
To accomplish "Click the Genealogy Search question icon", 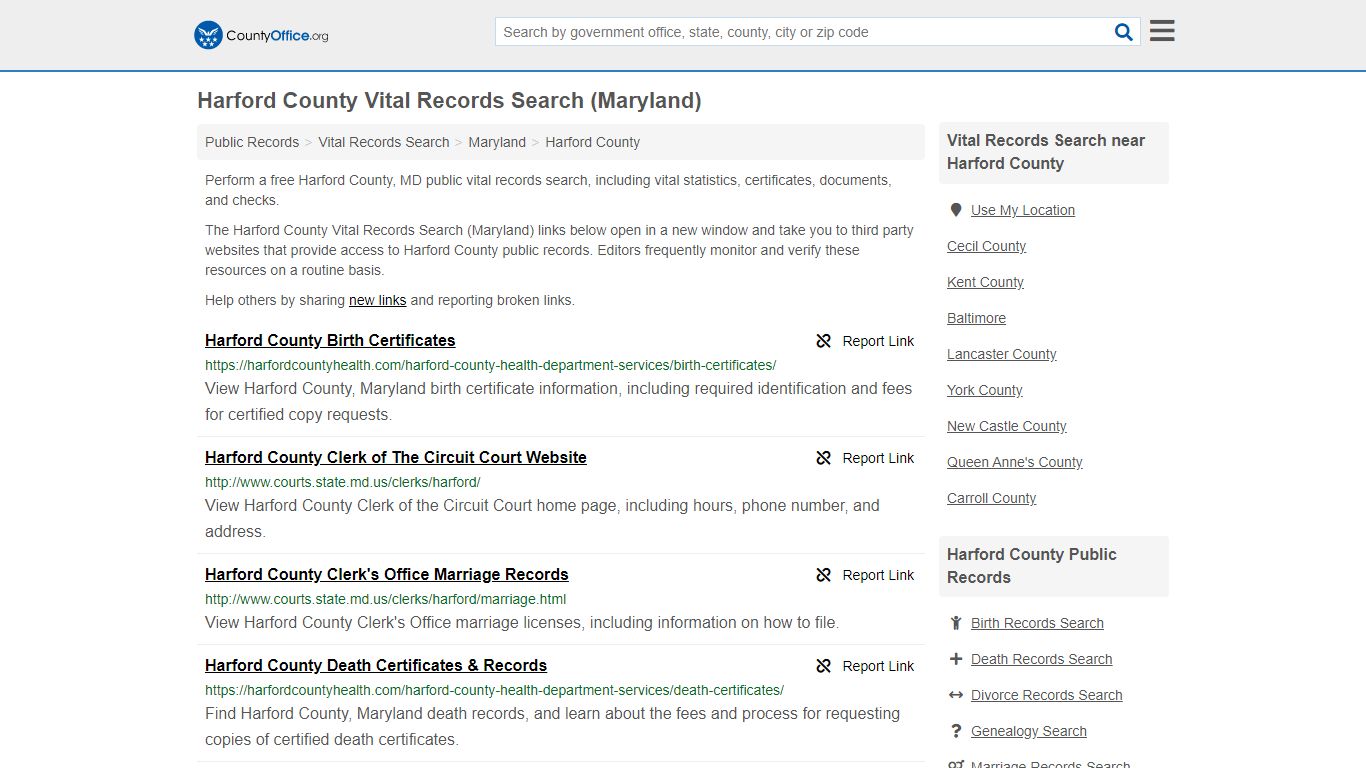I will coord(956,731).
